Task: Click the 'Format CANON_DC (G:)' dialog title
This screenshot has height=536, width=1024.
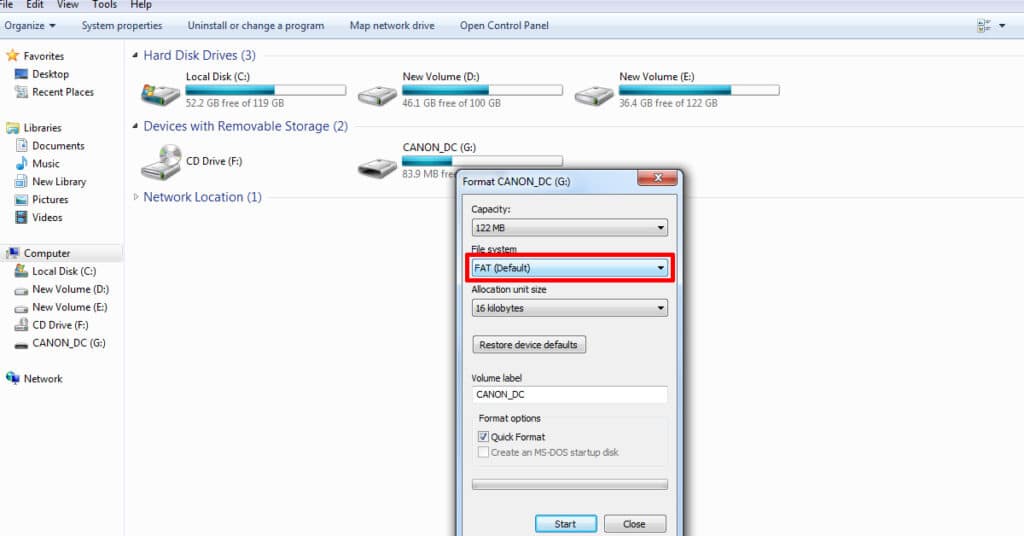Action: (x=517, y=181)
